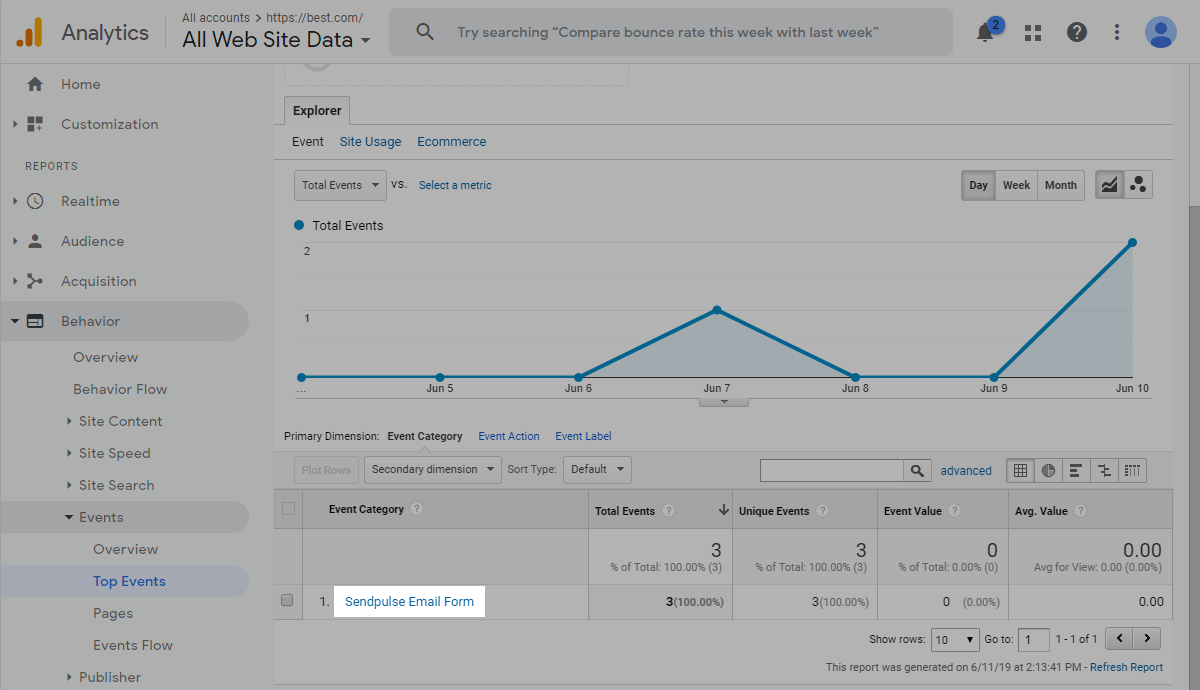The image size is (1200, 690).
Task: Open the Total Events metric dropdown
Action: coord(340,185)
